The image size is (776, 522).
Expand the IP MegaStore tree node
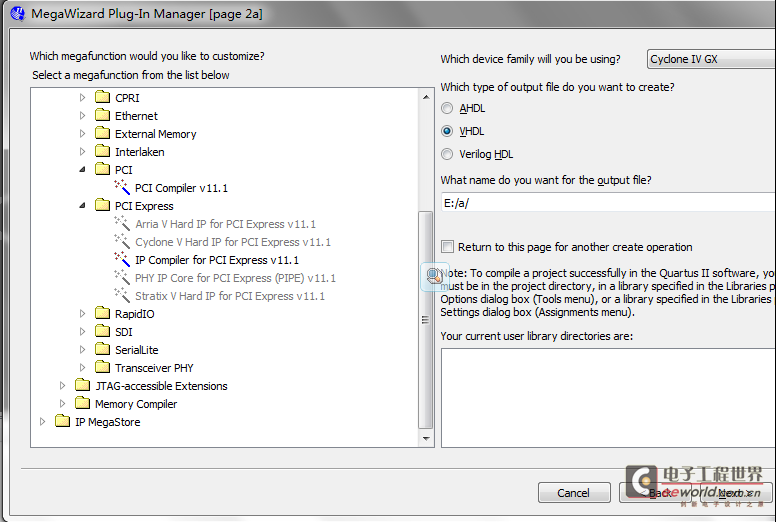click(43, 422)
